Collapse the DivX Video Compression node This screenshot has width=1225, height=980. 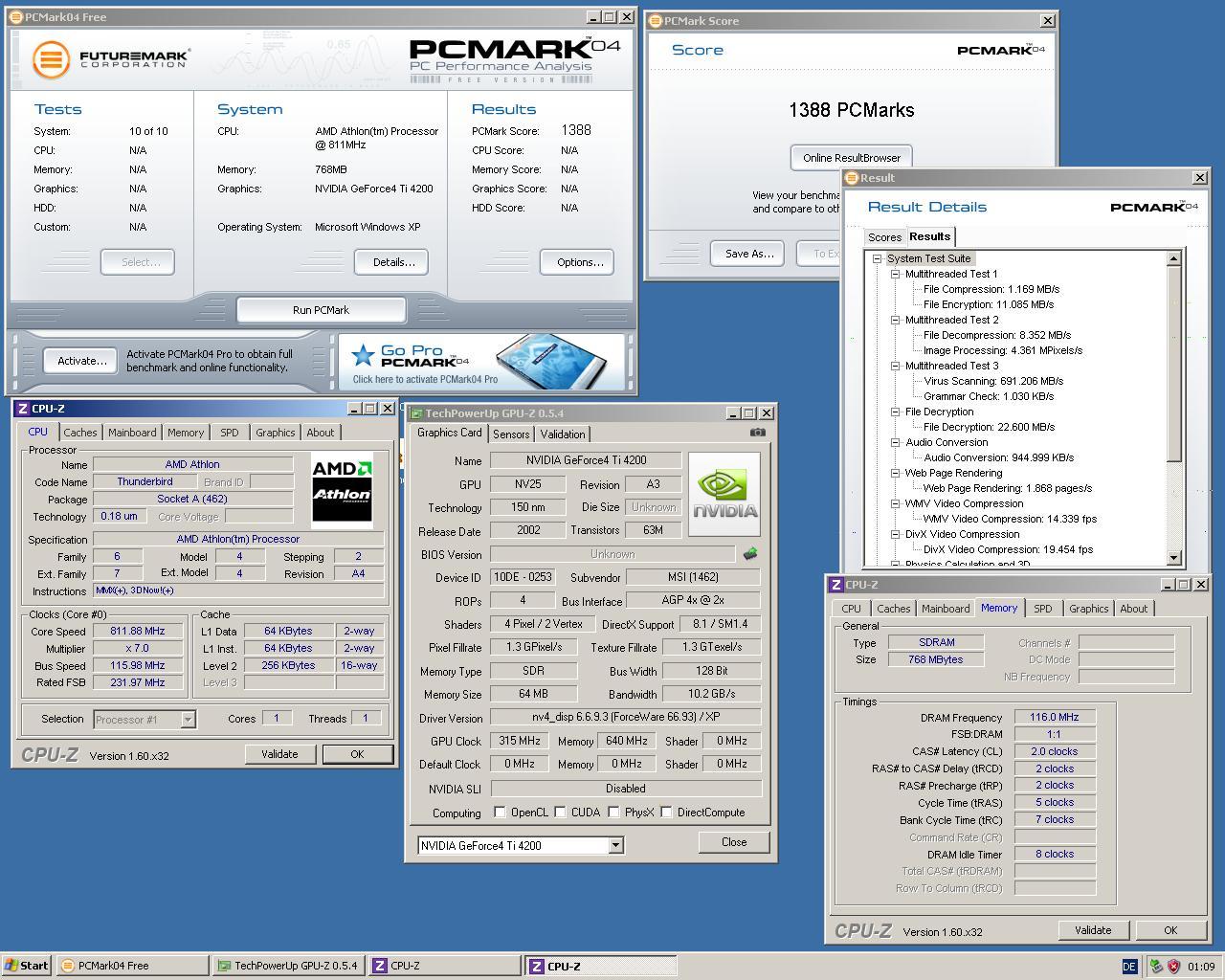(895, 534)
